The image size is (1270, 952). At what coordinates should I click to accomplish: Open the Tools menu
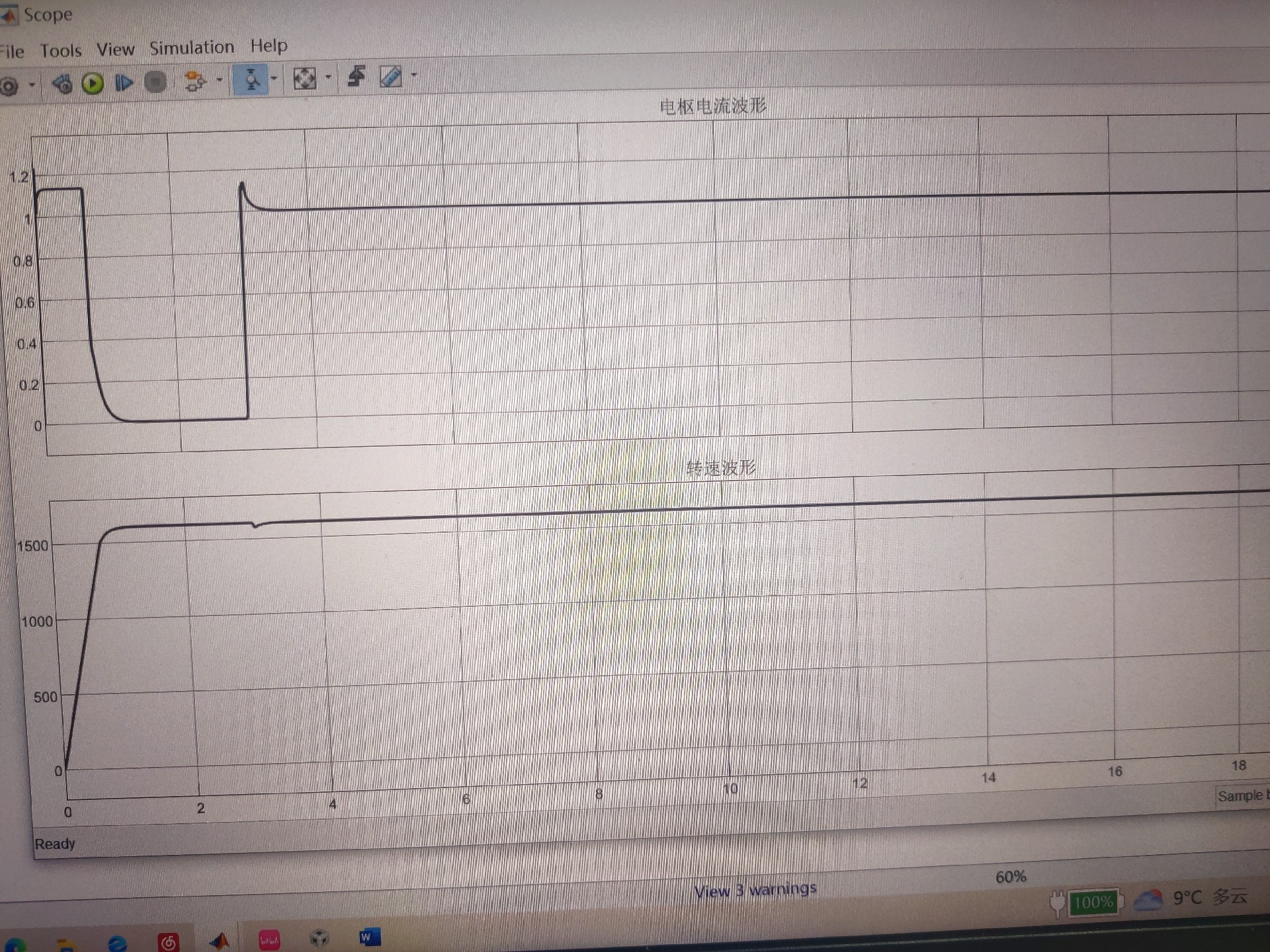click(61, 51)
